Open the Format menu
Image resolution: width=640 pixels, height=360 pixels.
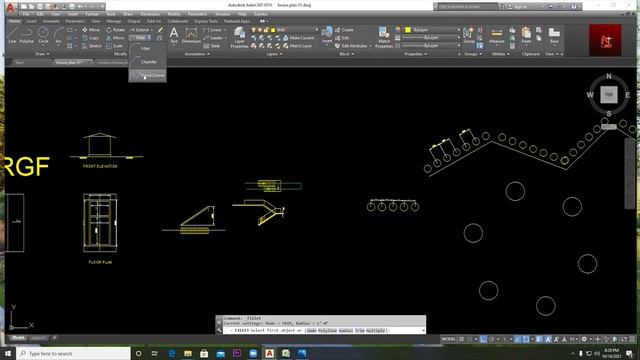[91, 14]
